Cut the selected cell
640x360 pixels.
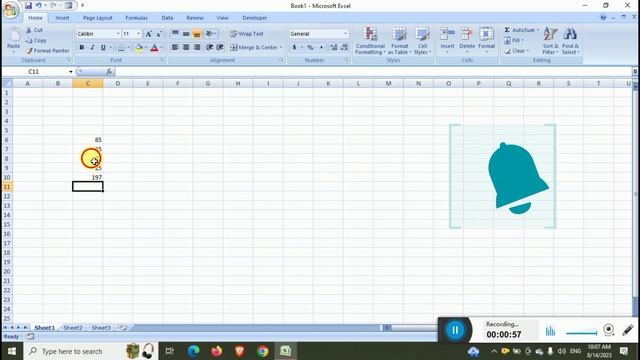point(34,30)
